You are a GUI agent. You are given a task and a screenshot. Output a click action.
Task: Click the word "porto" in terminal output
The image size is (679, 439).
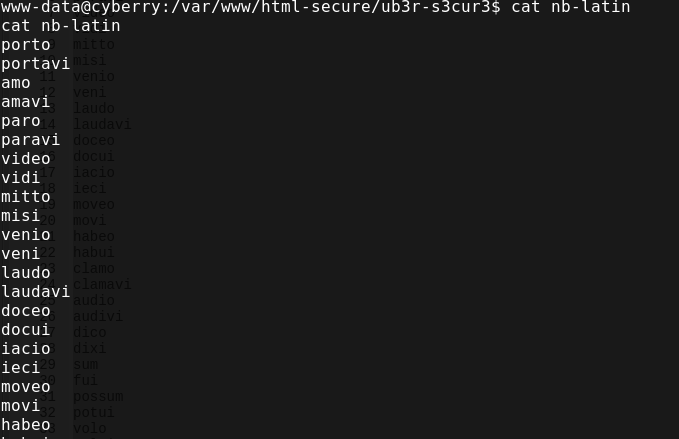(26, 45)
